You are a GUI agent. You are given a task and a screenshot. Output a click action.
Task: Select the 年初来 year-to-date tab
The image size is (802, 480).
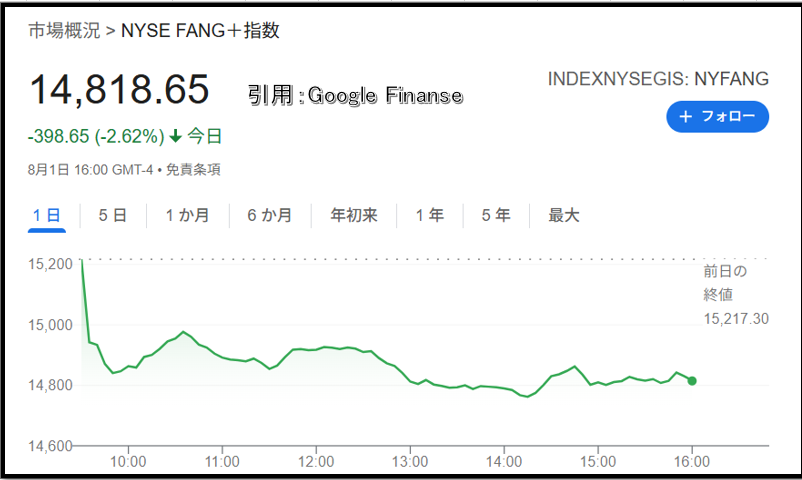pyautogui.click(x=353, y=215)
